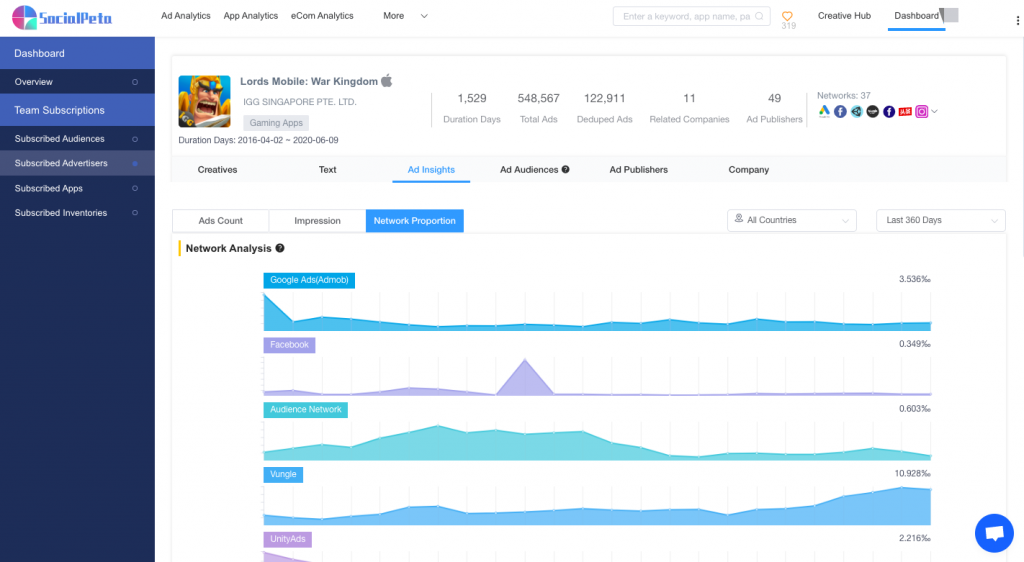Open the vertical dots menu
This screenshot has height=562, width=1024.
coord(1017,20)
